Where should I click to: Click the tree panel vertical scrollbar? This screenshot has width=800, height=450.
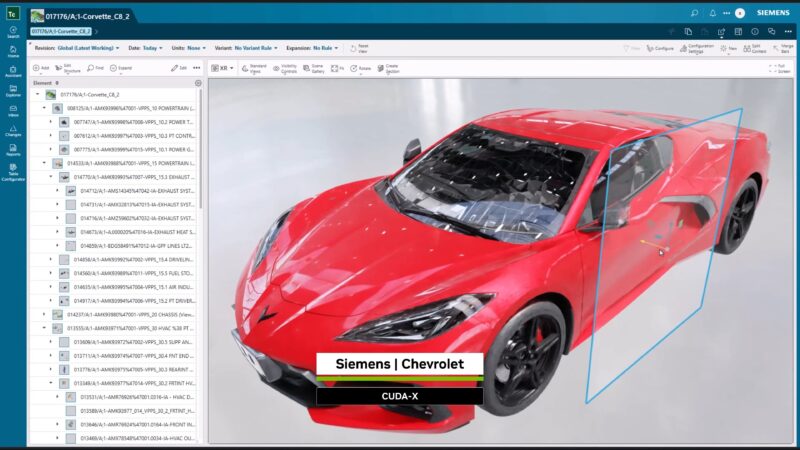tap(200, 149)
